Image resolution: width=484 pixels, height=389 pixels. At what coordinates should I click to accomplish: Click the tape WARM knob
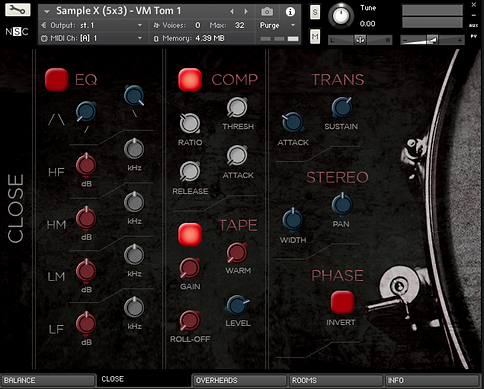click(x=237, y=253)
